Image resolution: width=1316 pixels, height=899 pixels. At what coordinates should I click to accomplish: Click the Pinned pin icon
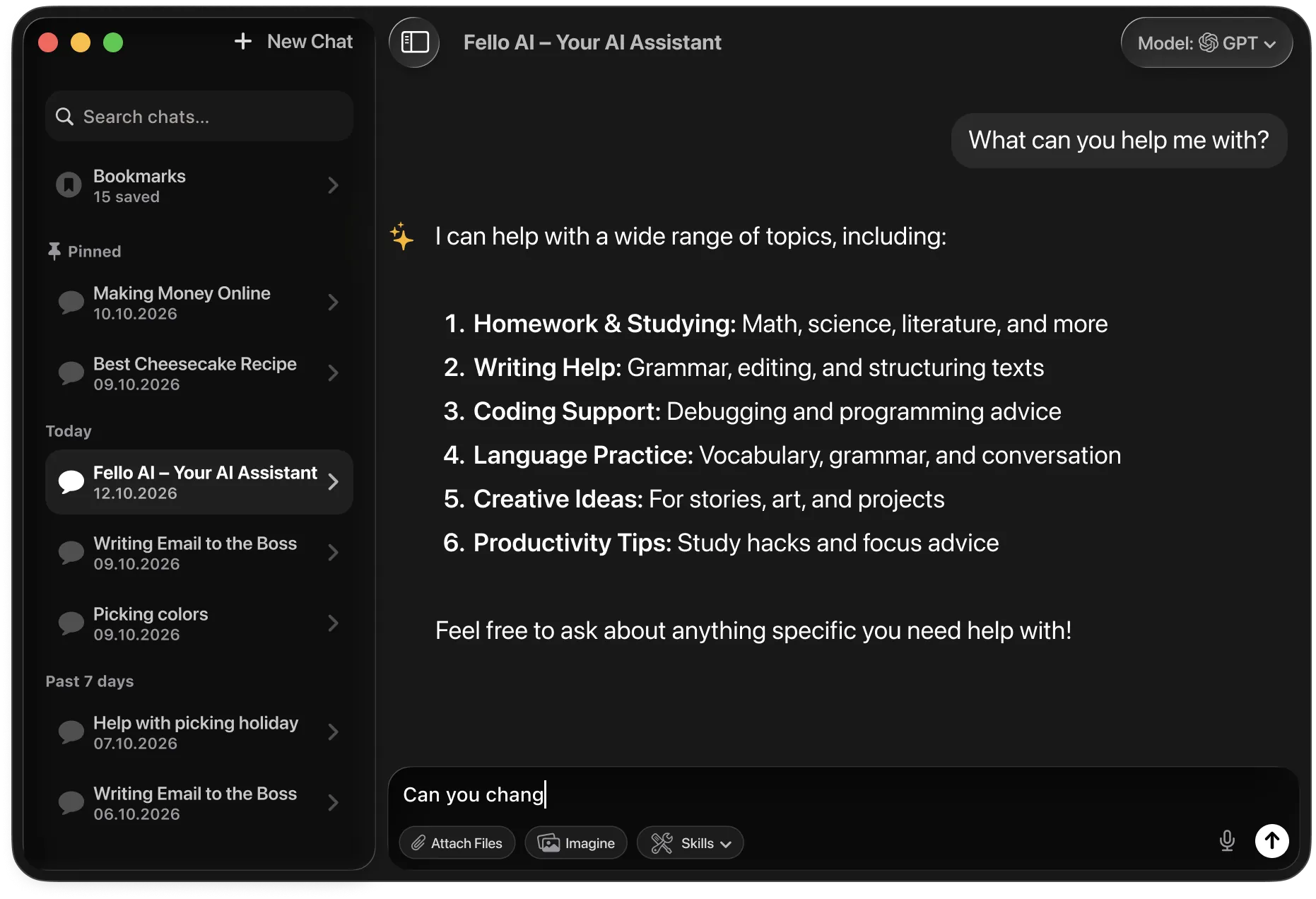coord(54,251)
